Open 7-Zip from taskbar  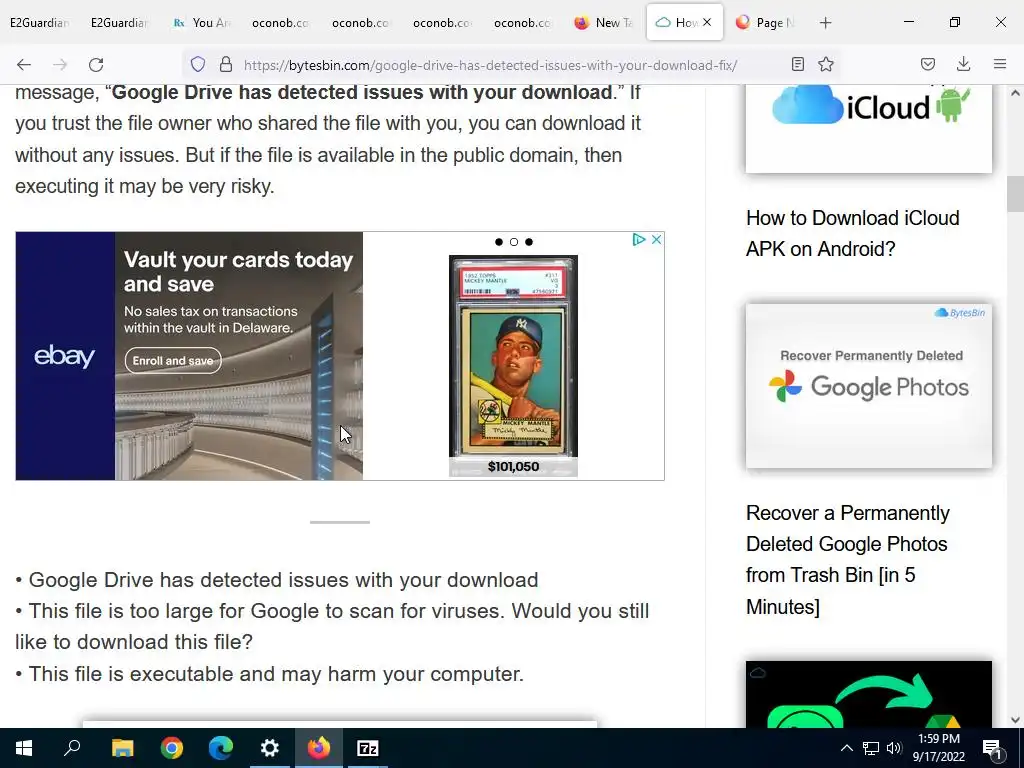click(368, 748)
